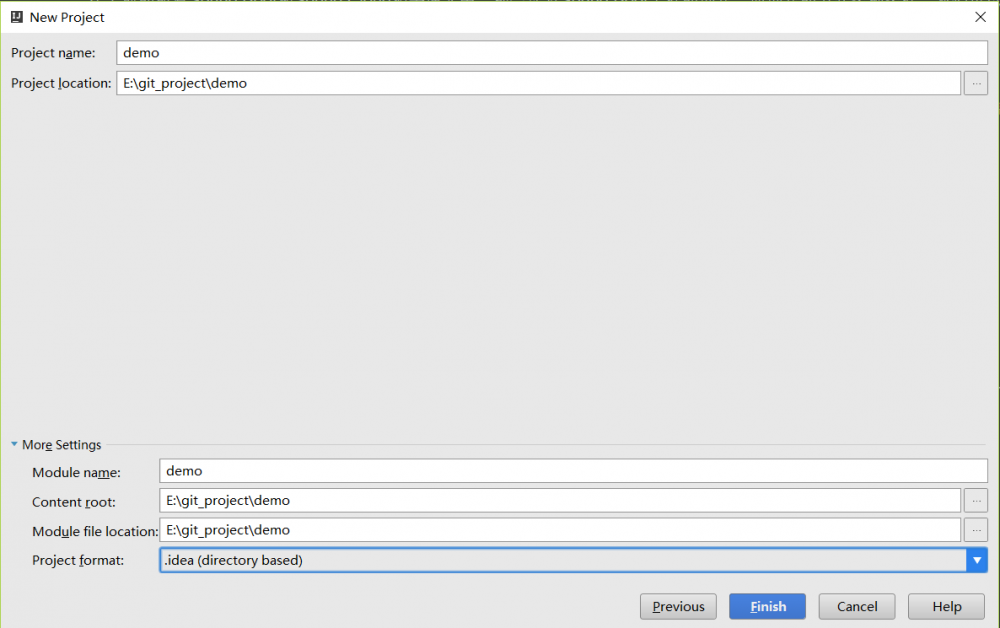Browse for the module file location
The height and width of the screenshot is (628, 1000).
coord(975,530)
